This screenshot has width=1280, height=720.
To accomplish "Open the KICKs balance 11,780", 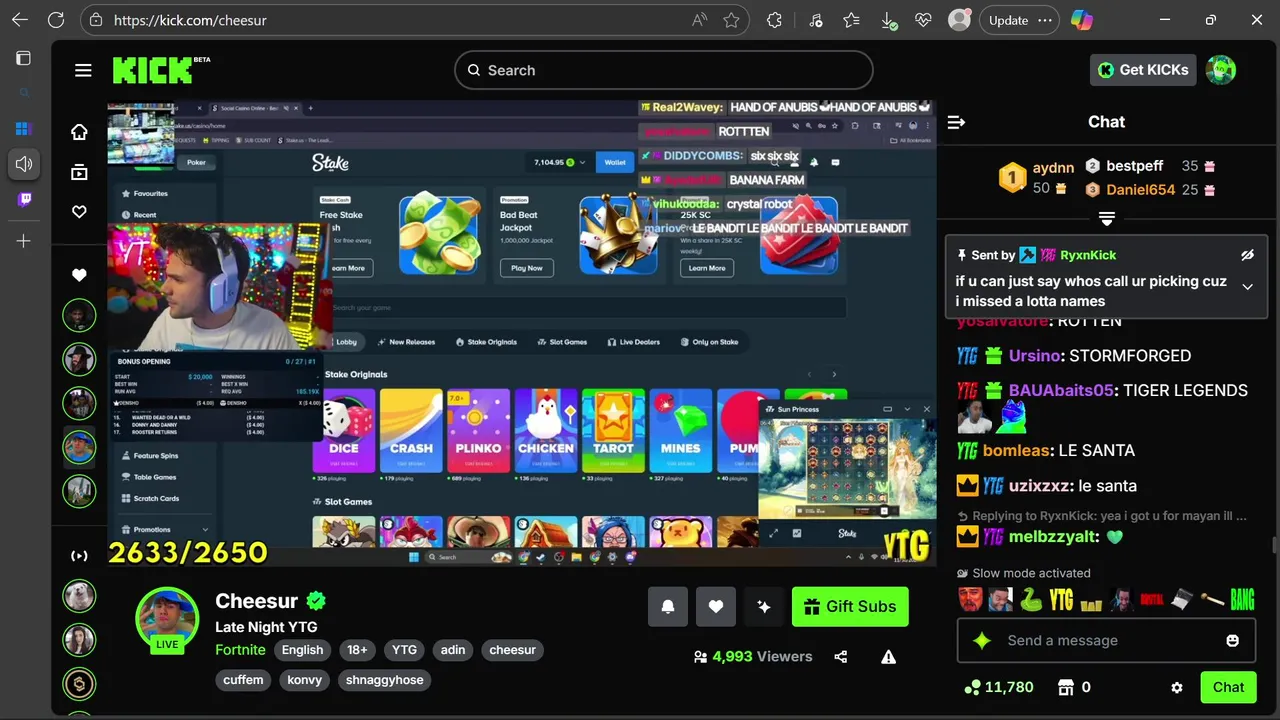I will tap(998, 687).
